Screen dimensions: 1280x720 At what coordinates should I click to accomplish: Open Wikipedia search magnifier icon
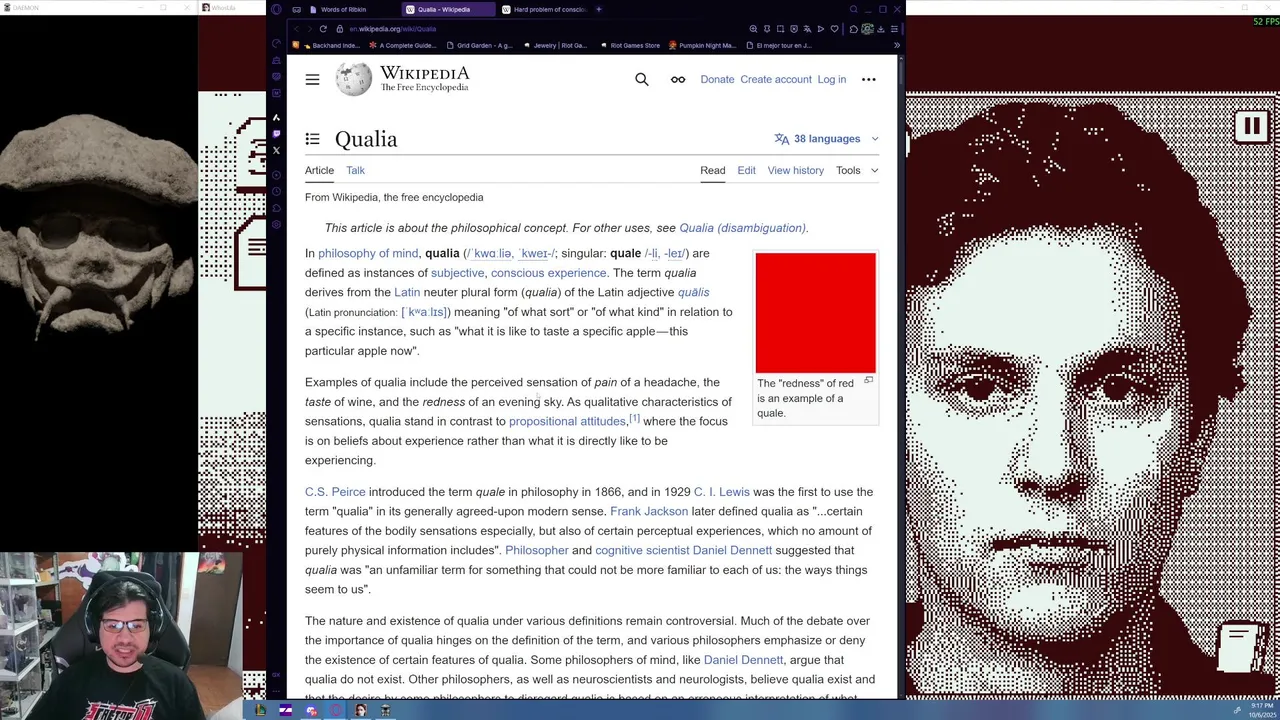[642, 79]
